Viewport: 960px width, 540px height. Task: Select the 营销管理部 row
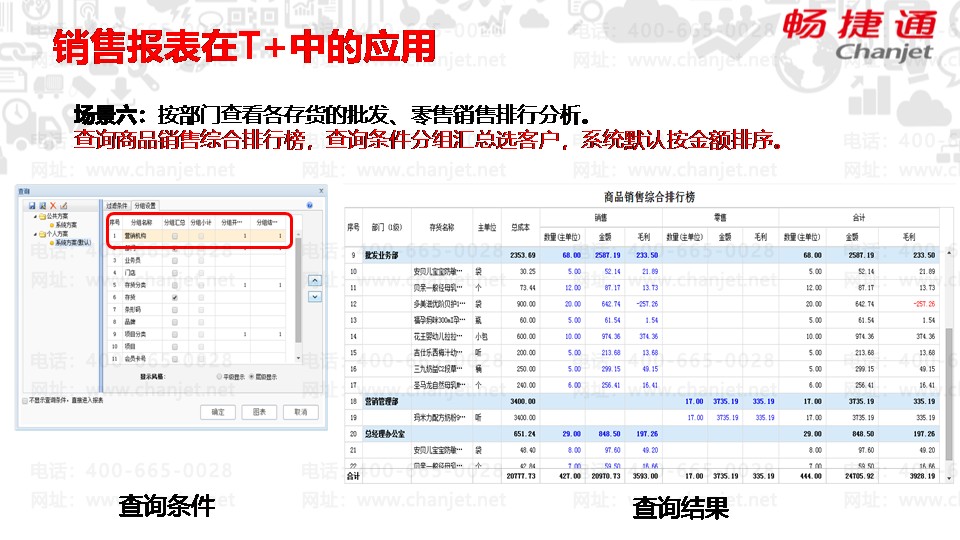[643, 402]
